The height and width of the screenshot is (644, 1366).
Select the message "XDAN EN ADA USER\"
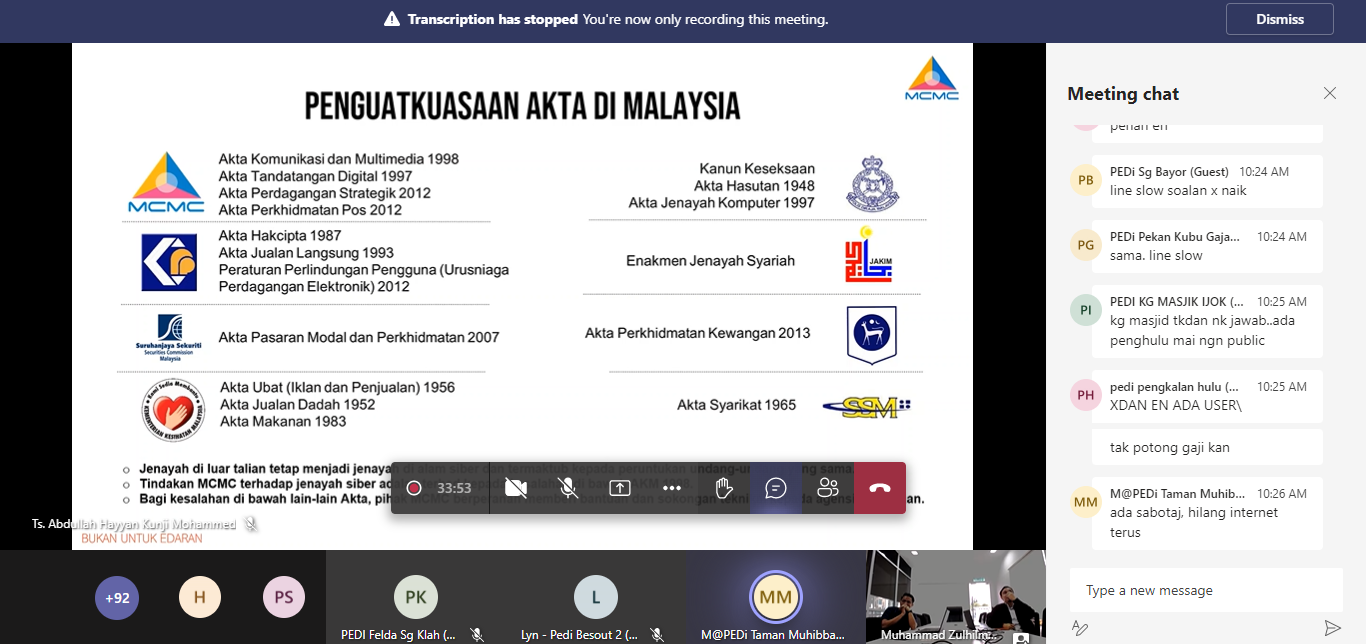pyautogui.click(x=1176, y=405)
